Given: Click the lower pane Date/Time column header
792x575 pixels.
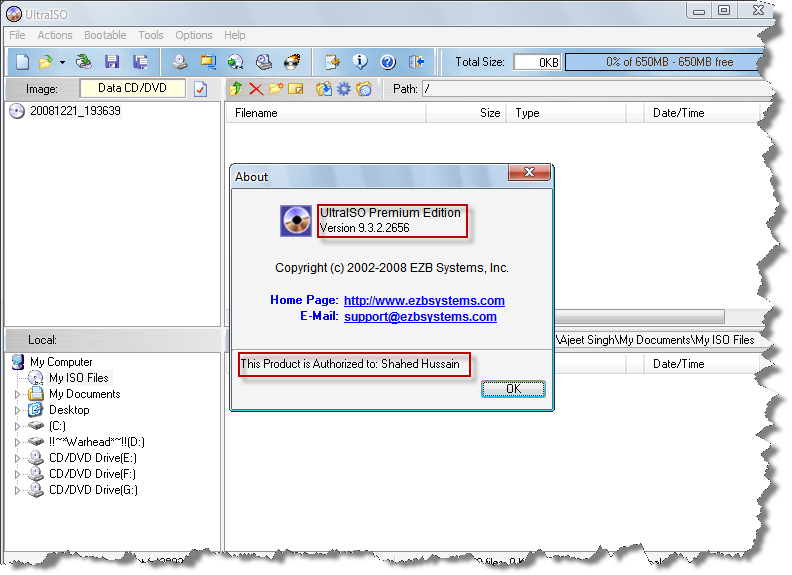Looking at the screenshot, I should tap(701, 364).
